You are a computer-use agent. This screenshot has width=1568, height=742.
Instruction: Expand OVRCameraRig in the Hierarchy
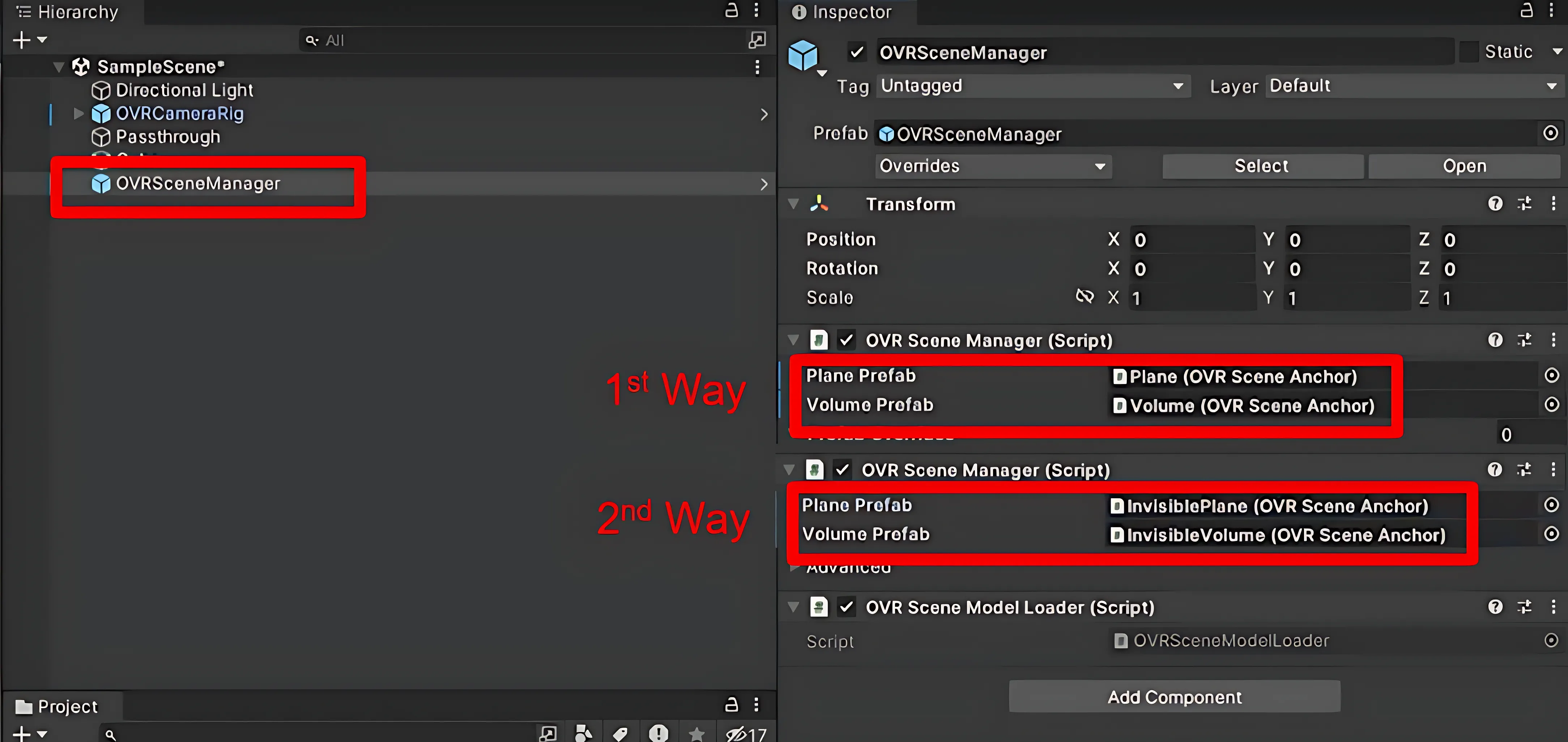(x=77, y=113)
